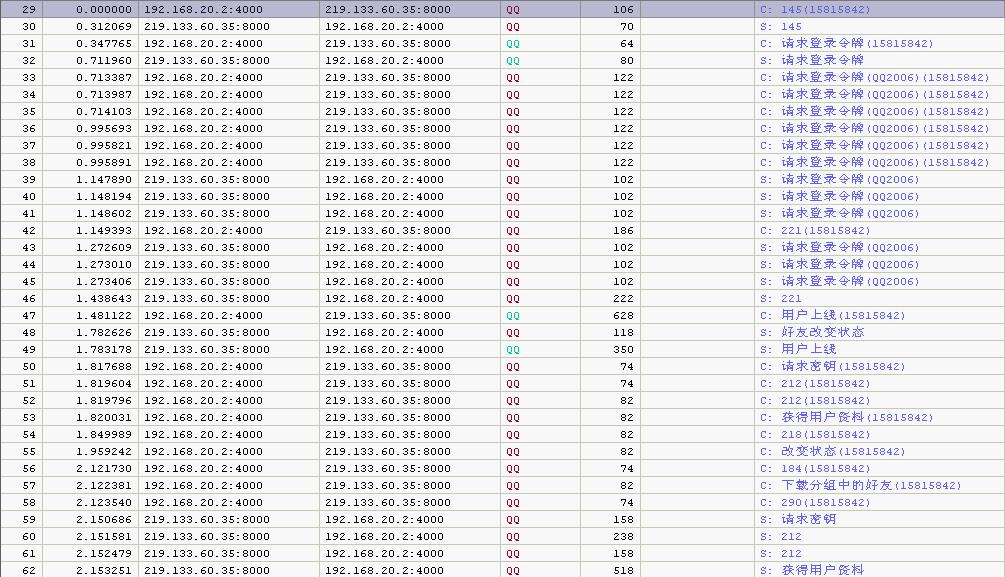Click the "C: 290(15815842)" info entry

pos(815,503)
